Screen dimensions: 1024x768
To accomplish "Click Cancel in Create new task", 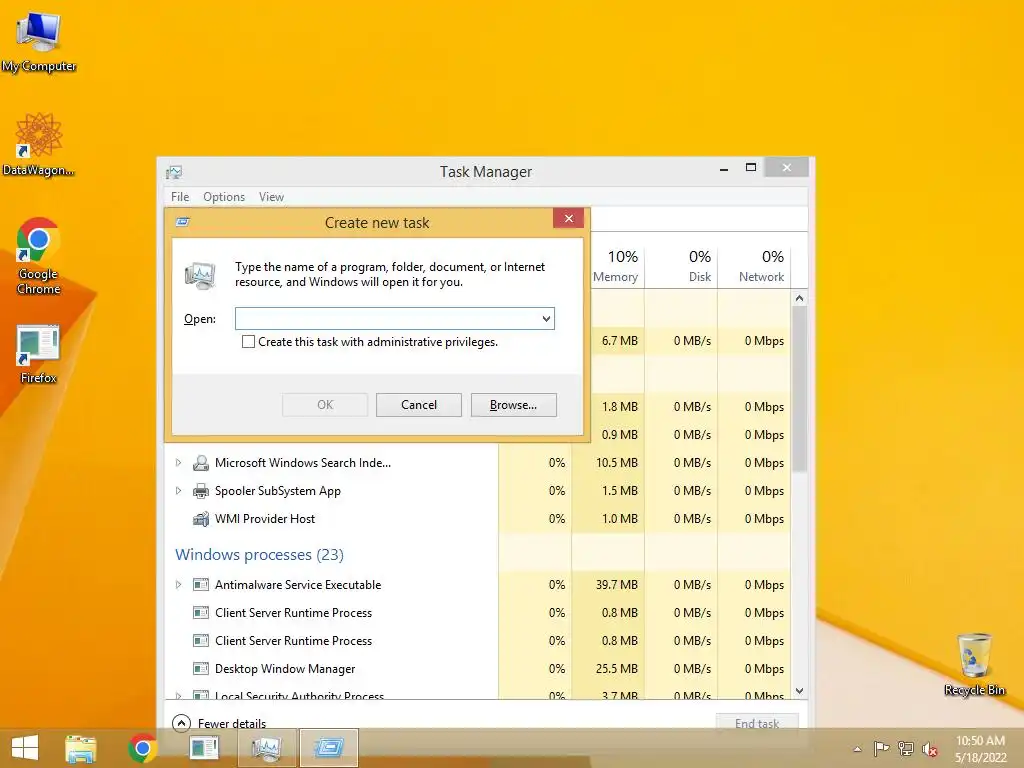I will point(419,405).
